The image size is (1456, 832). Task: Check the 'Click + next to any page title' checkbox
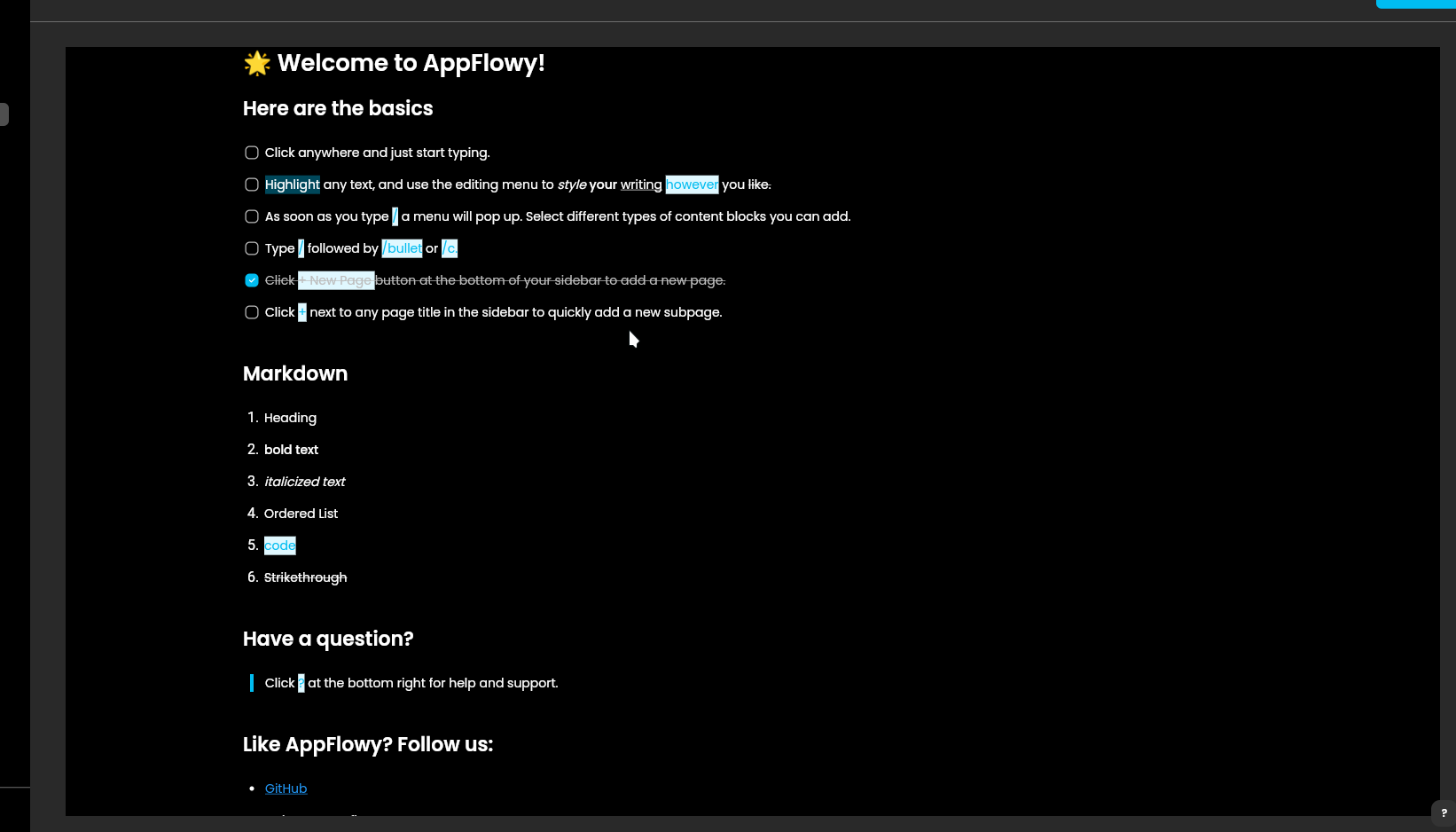(252, 312)
